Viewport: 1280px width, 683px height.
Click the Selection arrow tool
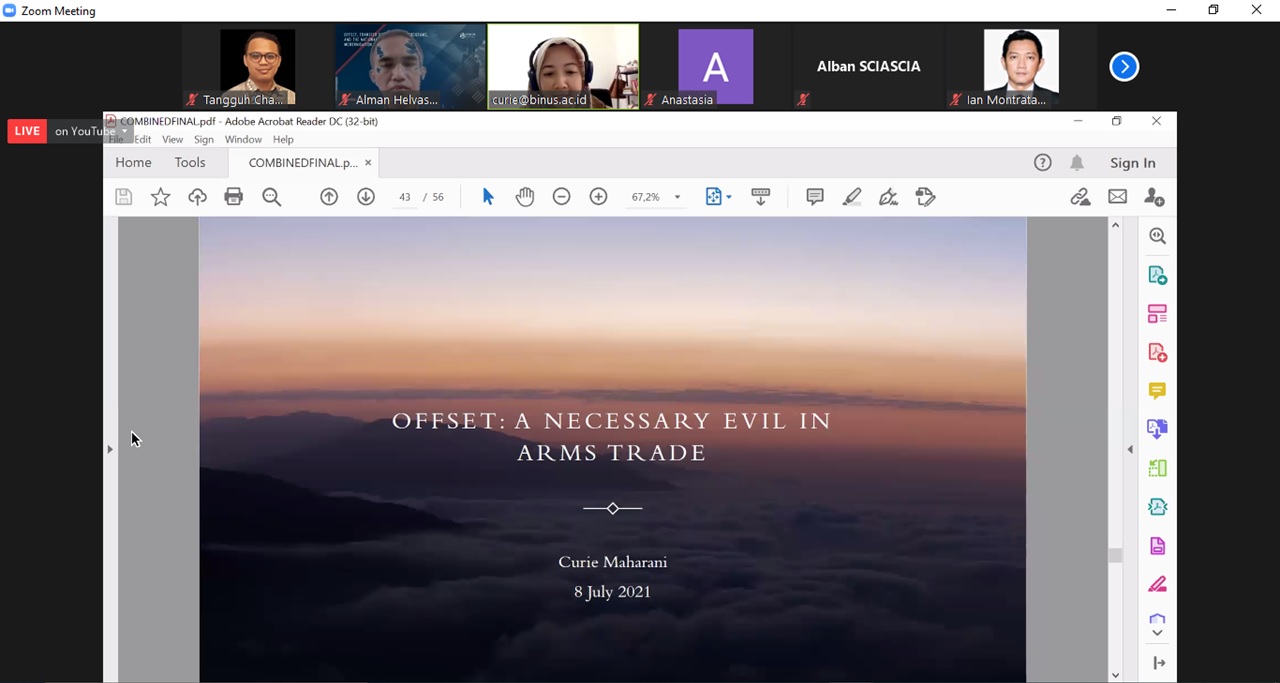(488, 197)
